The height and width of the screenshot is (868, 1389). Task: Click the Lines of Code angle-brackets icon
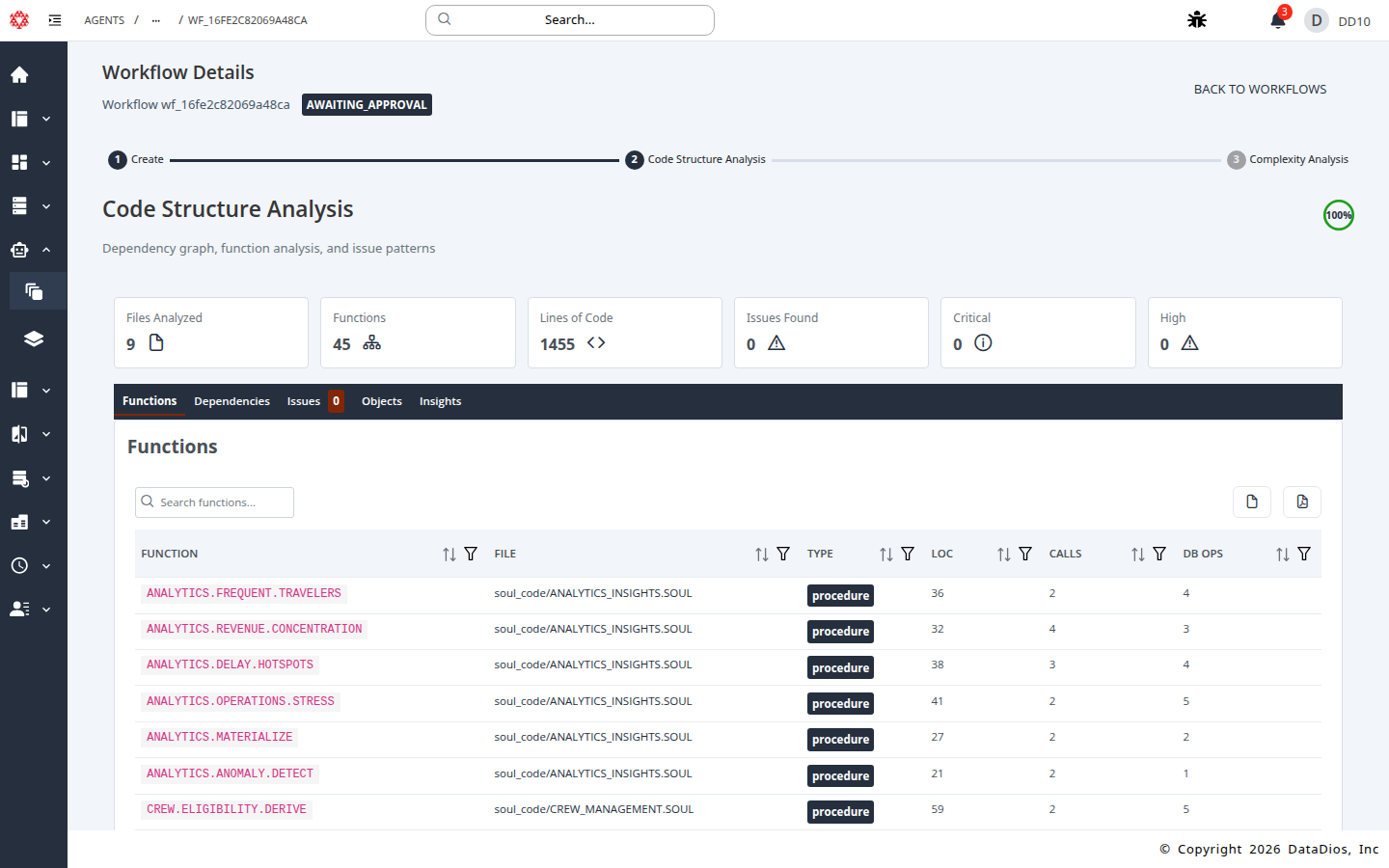[595, 342]
